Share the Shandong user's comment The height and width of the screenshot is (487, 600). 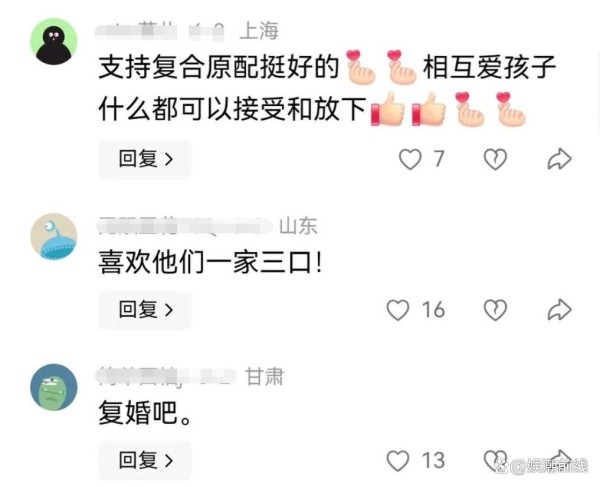(x=559, y=309)
